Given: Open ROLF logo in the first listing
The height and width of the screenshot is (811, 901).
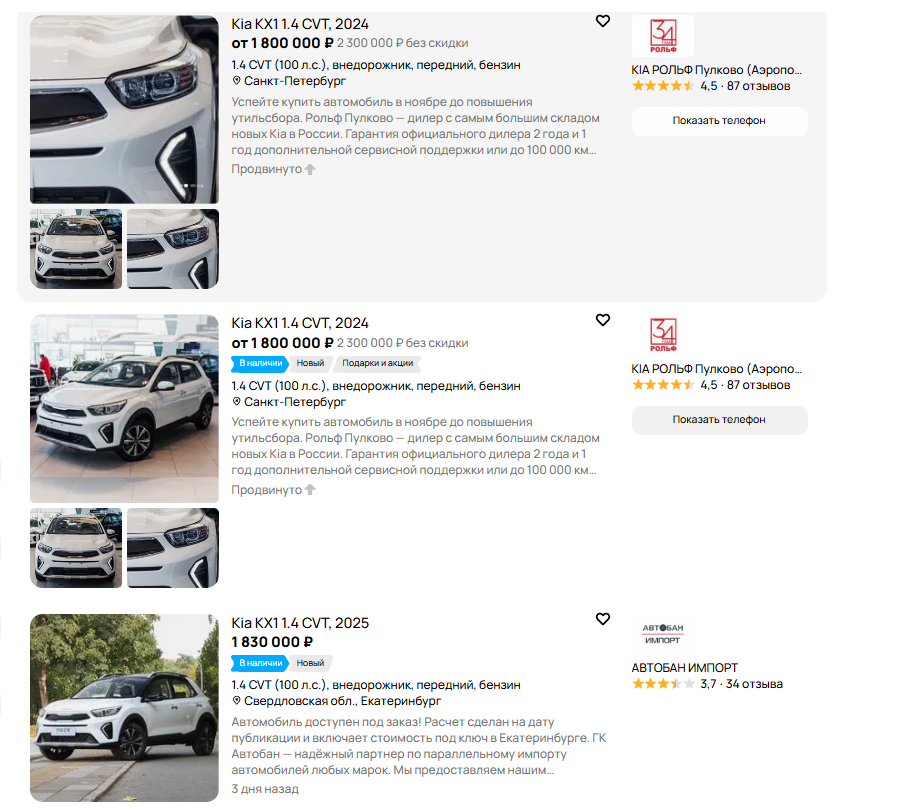Looking at the screenshot, I should point(663,36).
